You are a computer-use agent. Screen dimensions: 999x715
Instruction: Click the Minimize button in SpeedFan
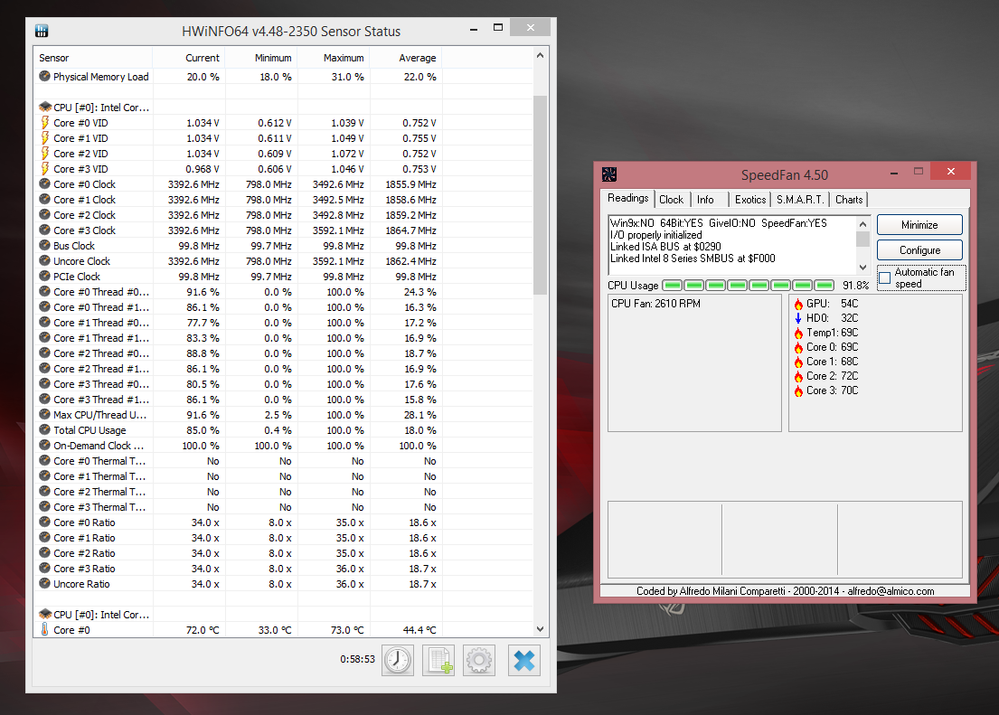919,225
